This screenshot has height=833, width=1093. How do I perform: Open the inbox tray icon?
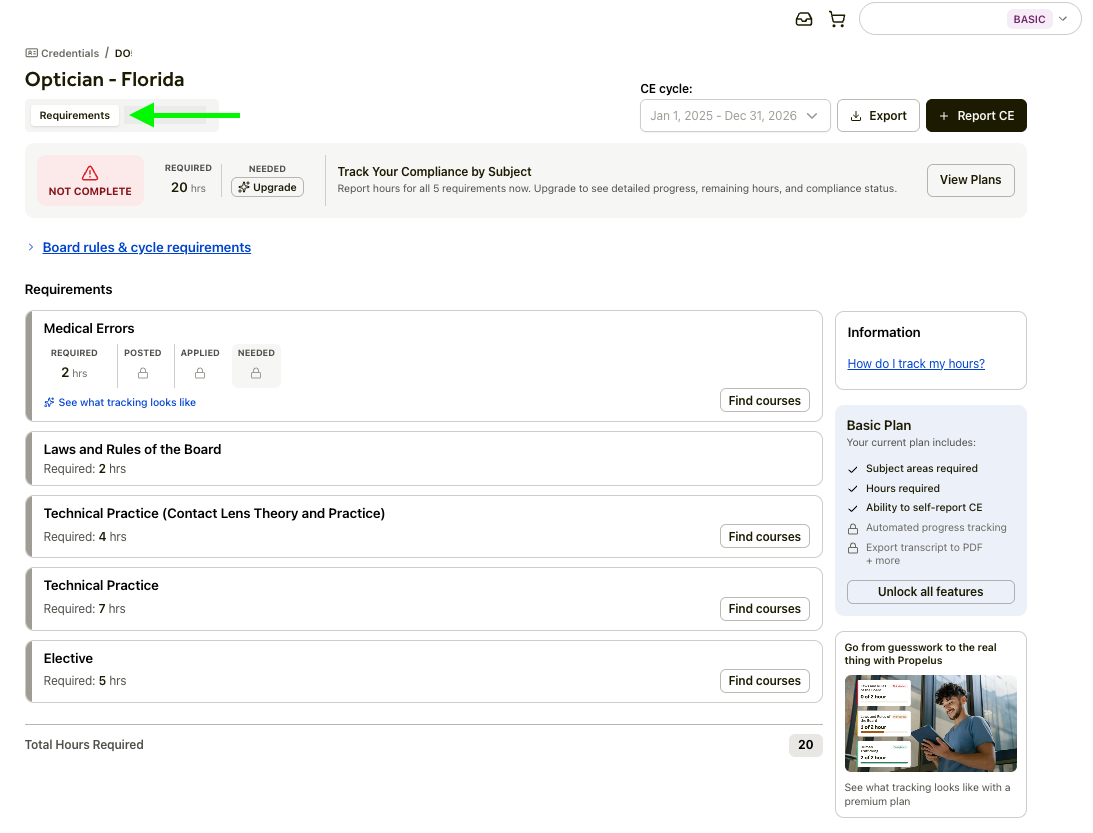(x=804, y=19)
